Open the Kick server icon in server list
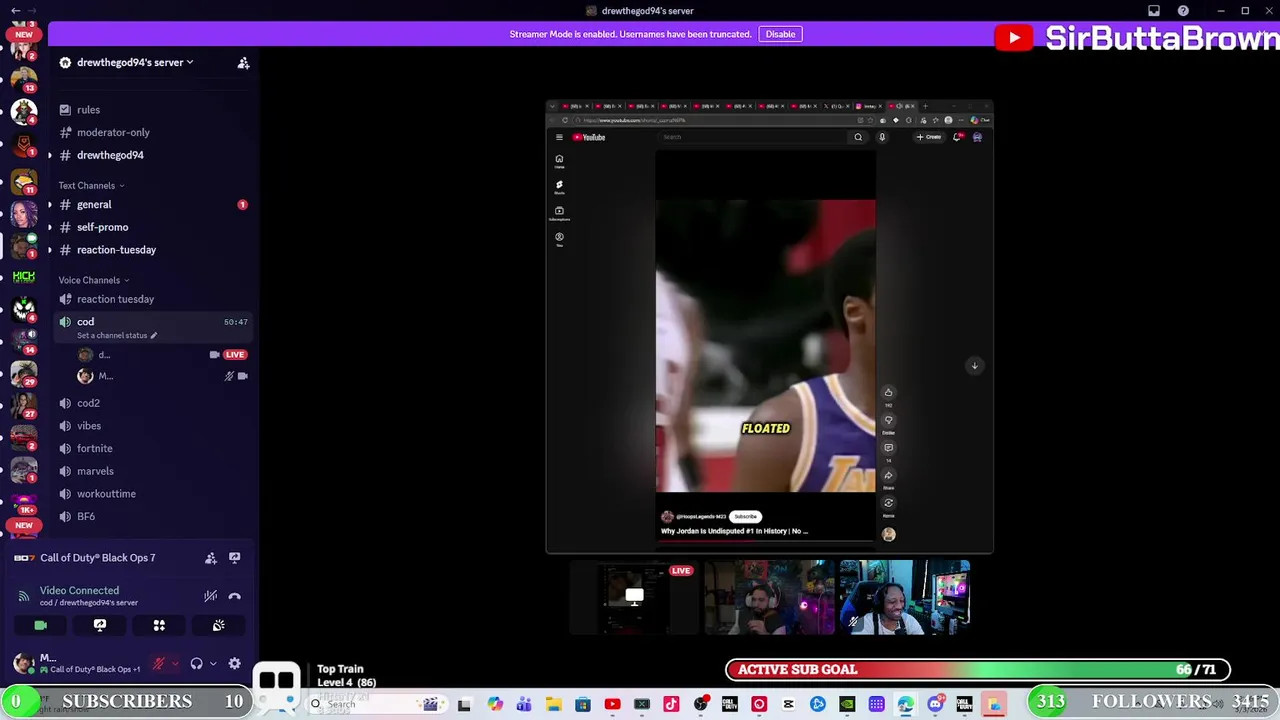This screenshot has height=720, width=1280. tap(24, 276)
